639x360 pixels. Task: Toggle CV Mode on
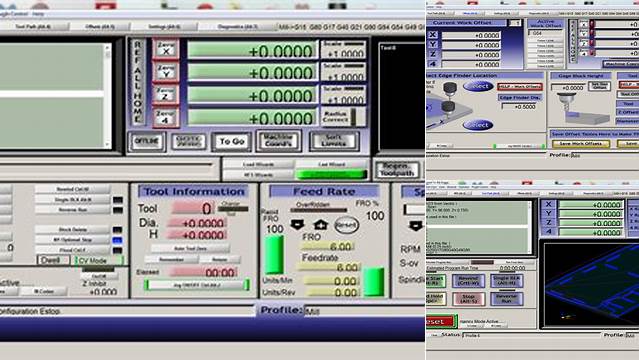click(99, 261)
